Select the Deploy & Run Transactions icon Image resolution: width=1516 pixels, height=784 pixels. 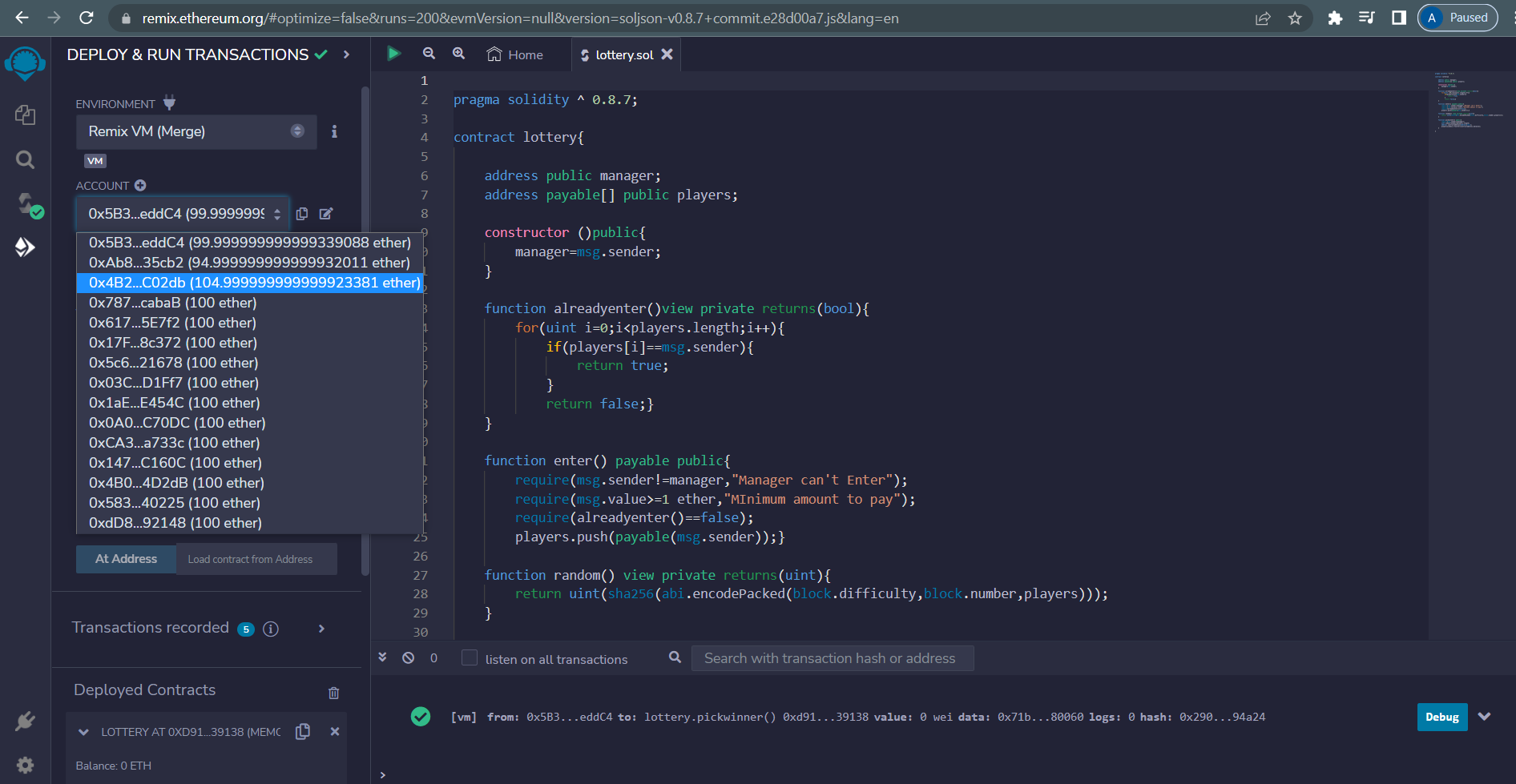[x=25, y=247]
